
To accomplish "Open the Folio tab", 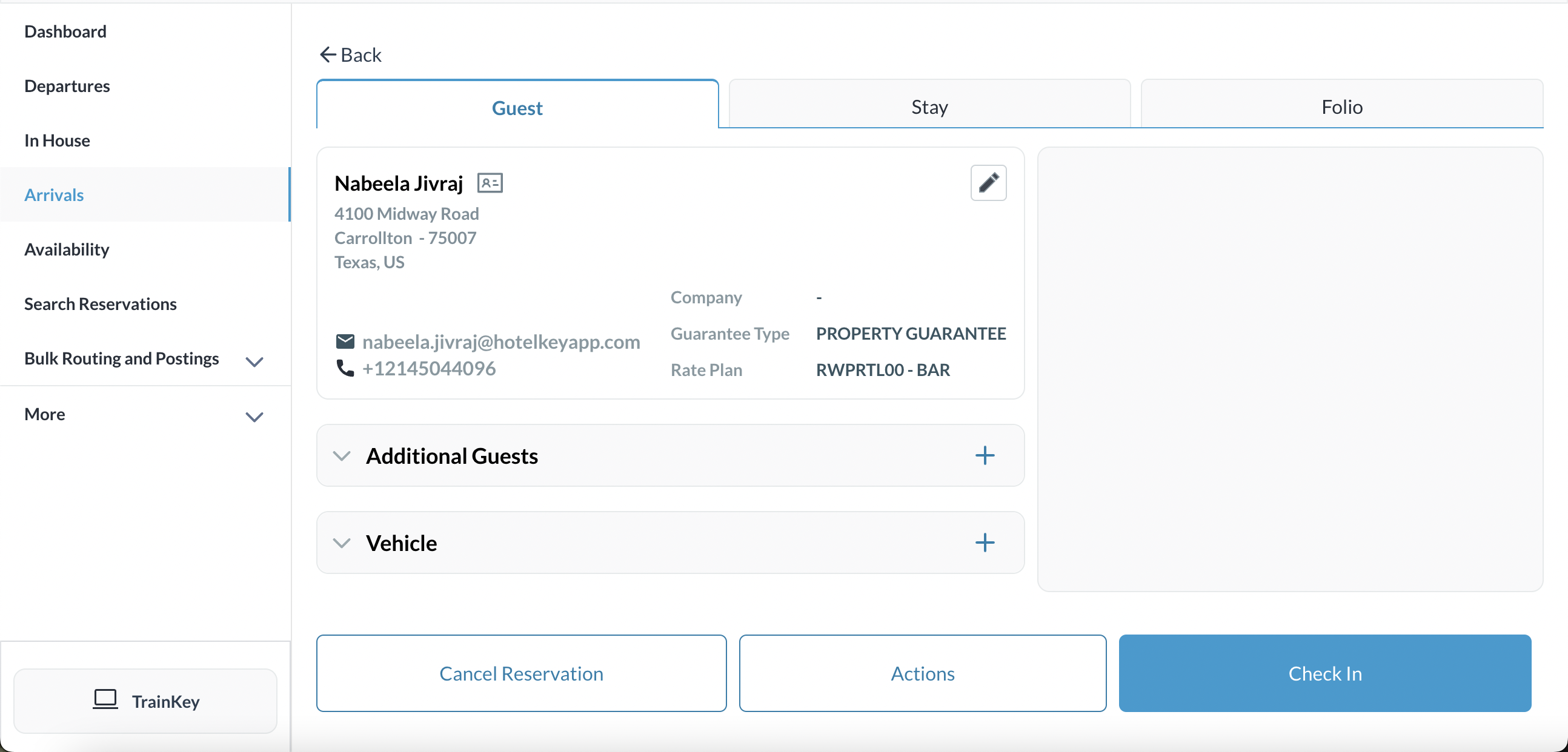I will click(x=1341, y=107).
